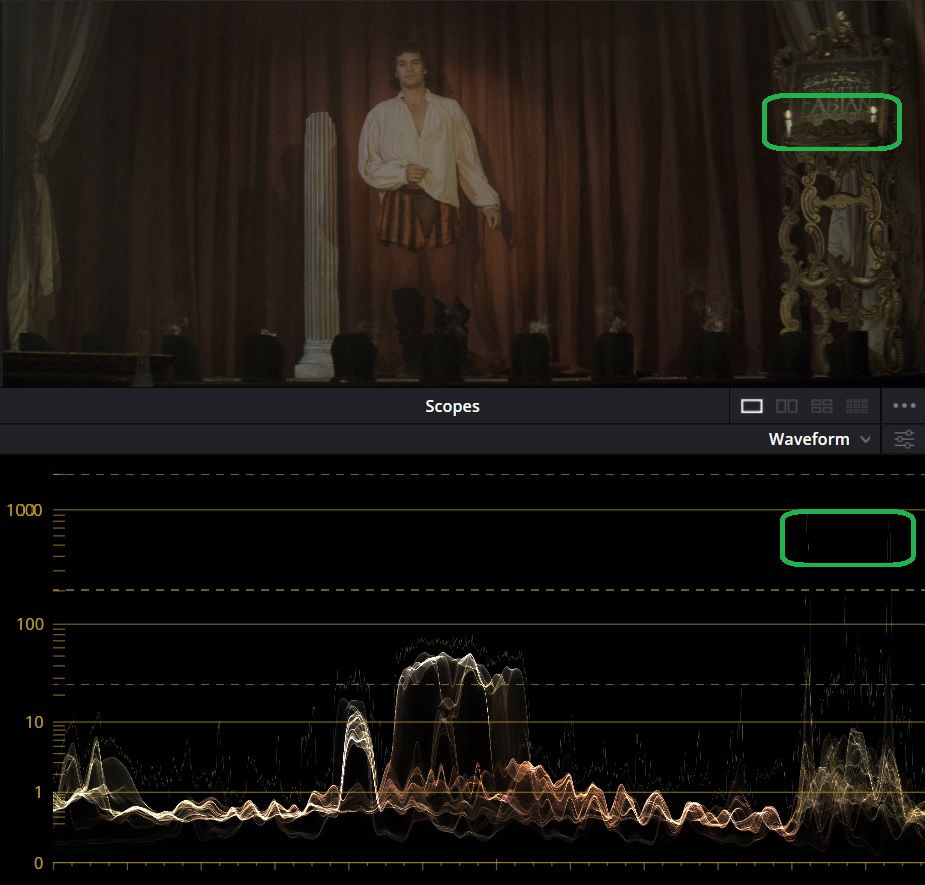
Task: Select the single scope layout icon
Action: (752, 406)
